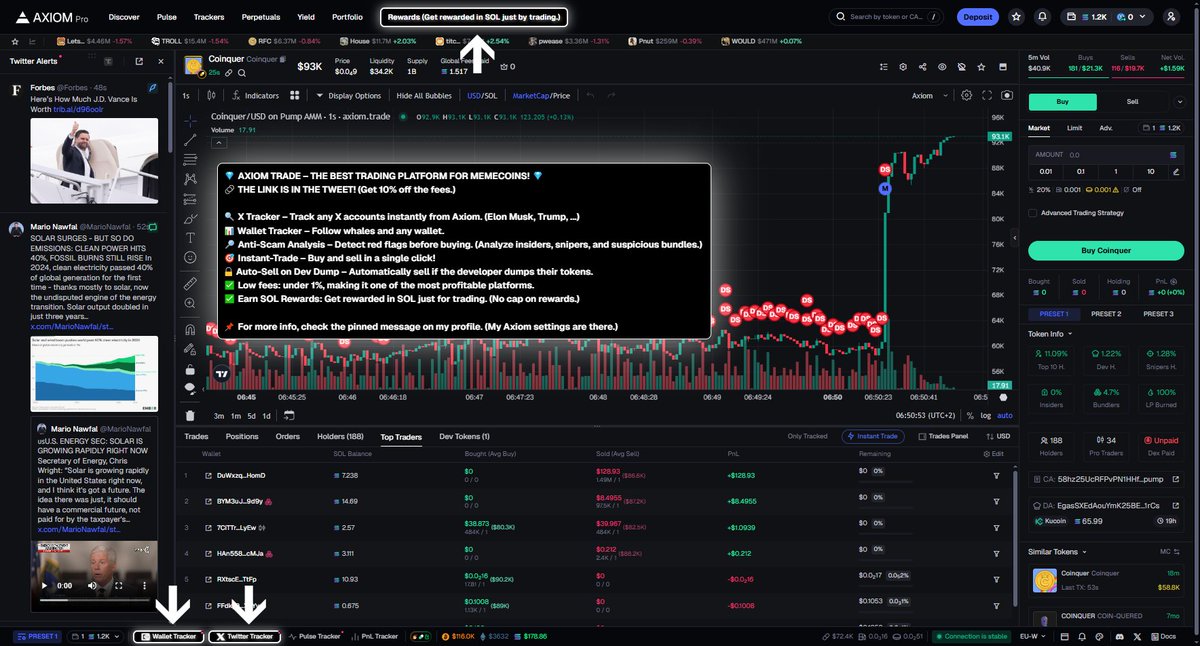Focus the search by token field
Viewport: 1200px width, 646px height.
click(x=886, y=17)
